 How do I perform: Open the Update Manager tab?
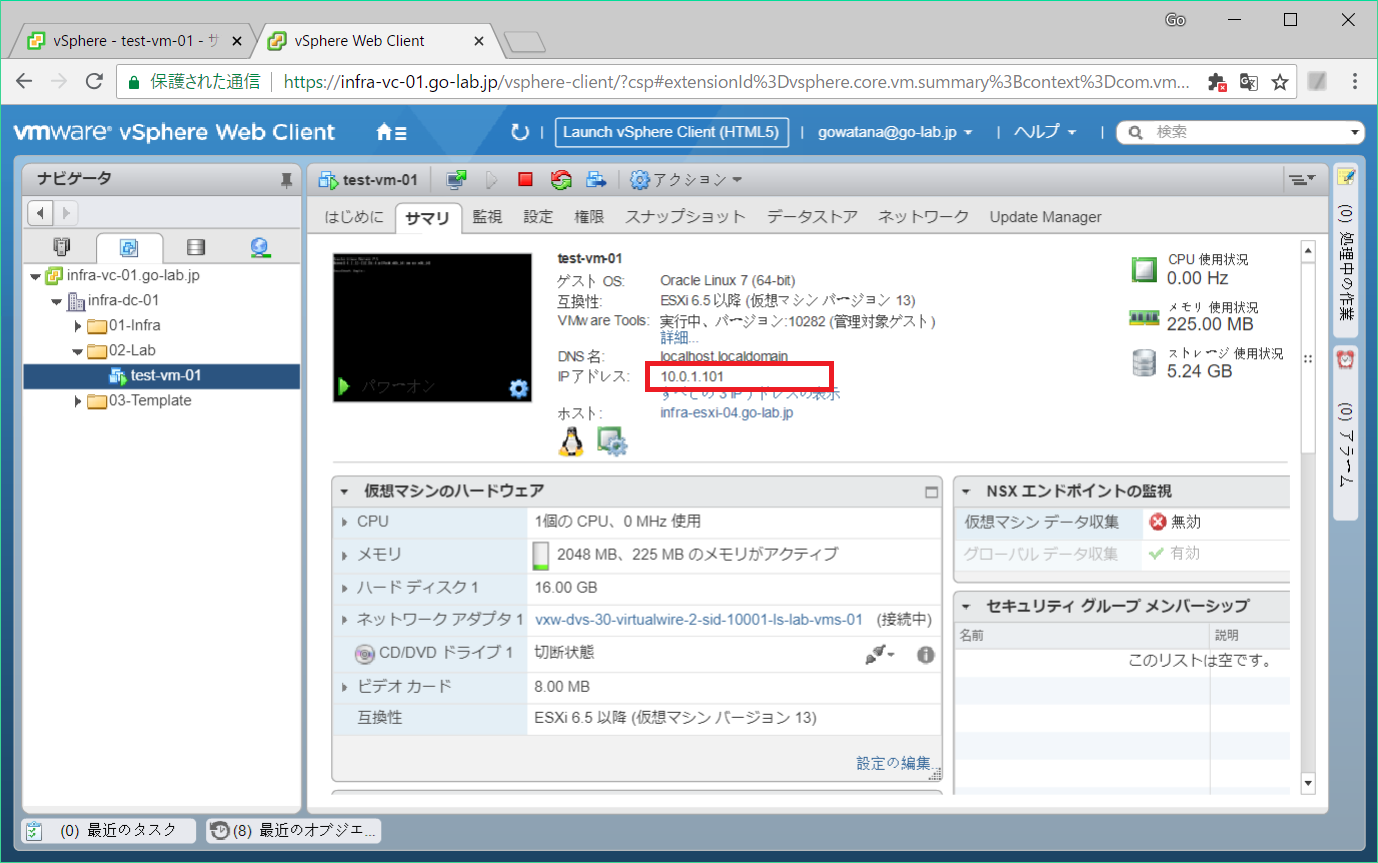1045,217
